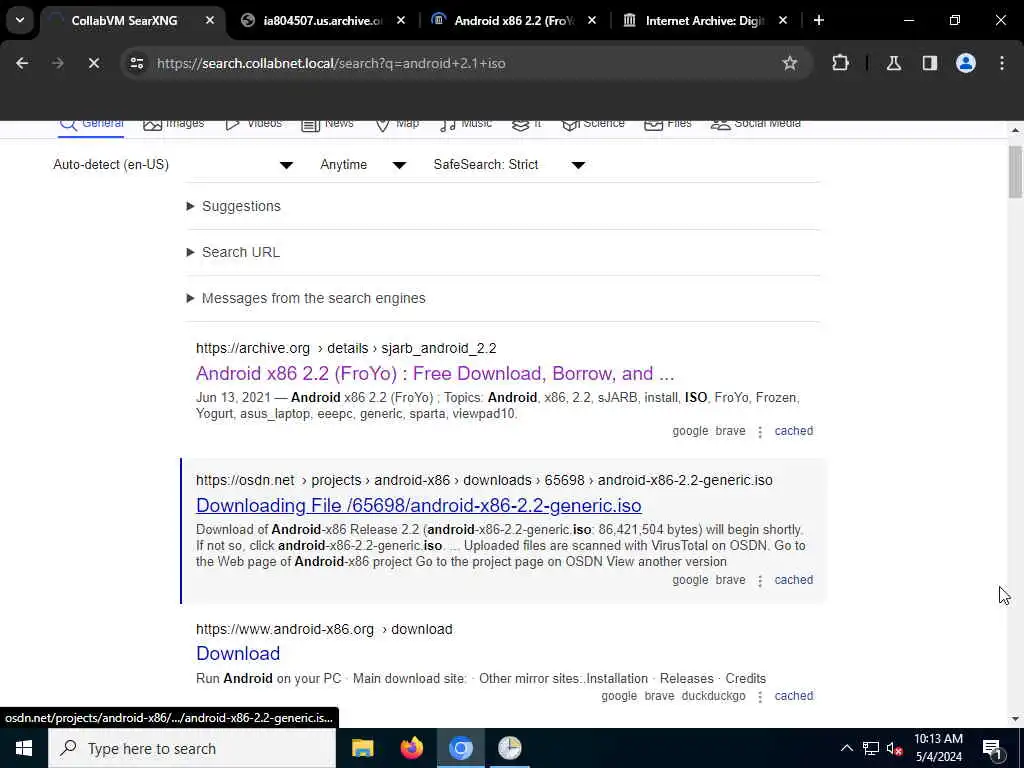
Task: Open the Windows Start menu
Action: [x=24, y=748]
